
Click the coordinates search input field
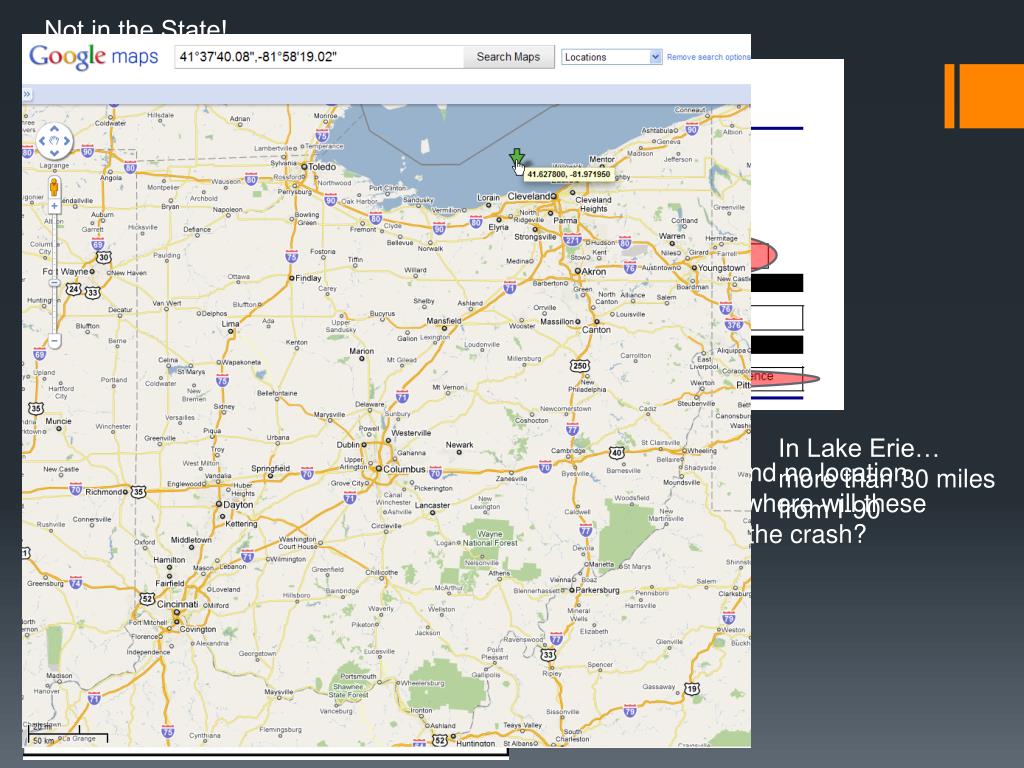(x=319, y=57)
